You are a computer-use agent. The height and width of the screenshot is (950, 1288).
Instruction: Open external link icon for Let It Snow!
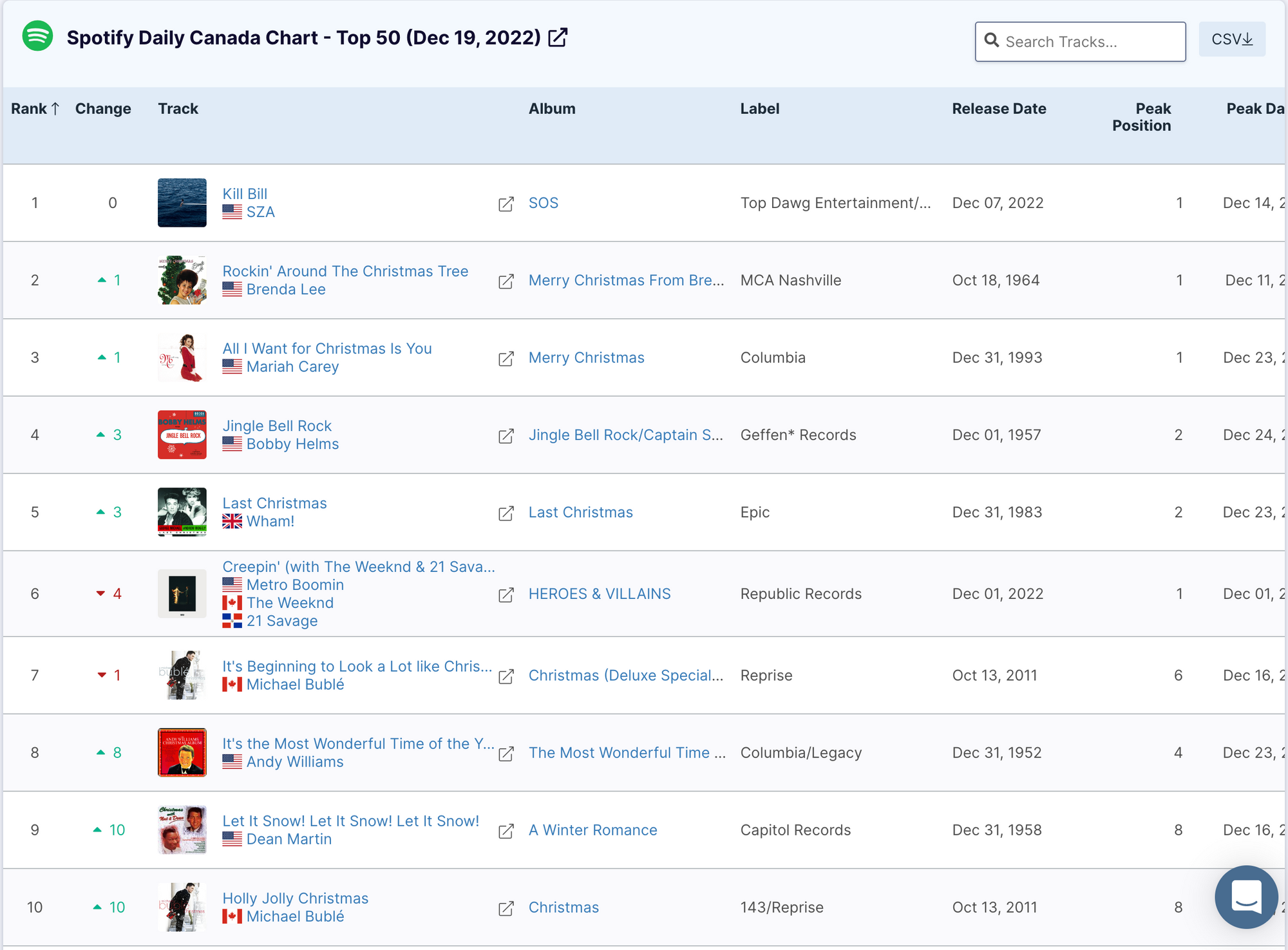[x=506, y=830]
